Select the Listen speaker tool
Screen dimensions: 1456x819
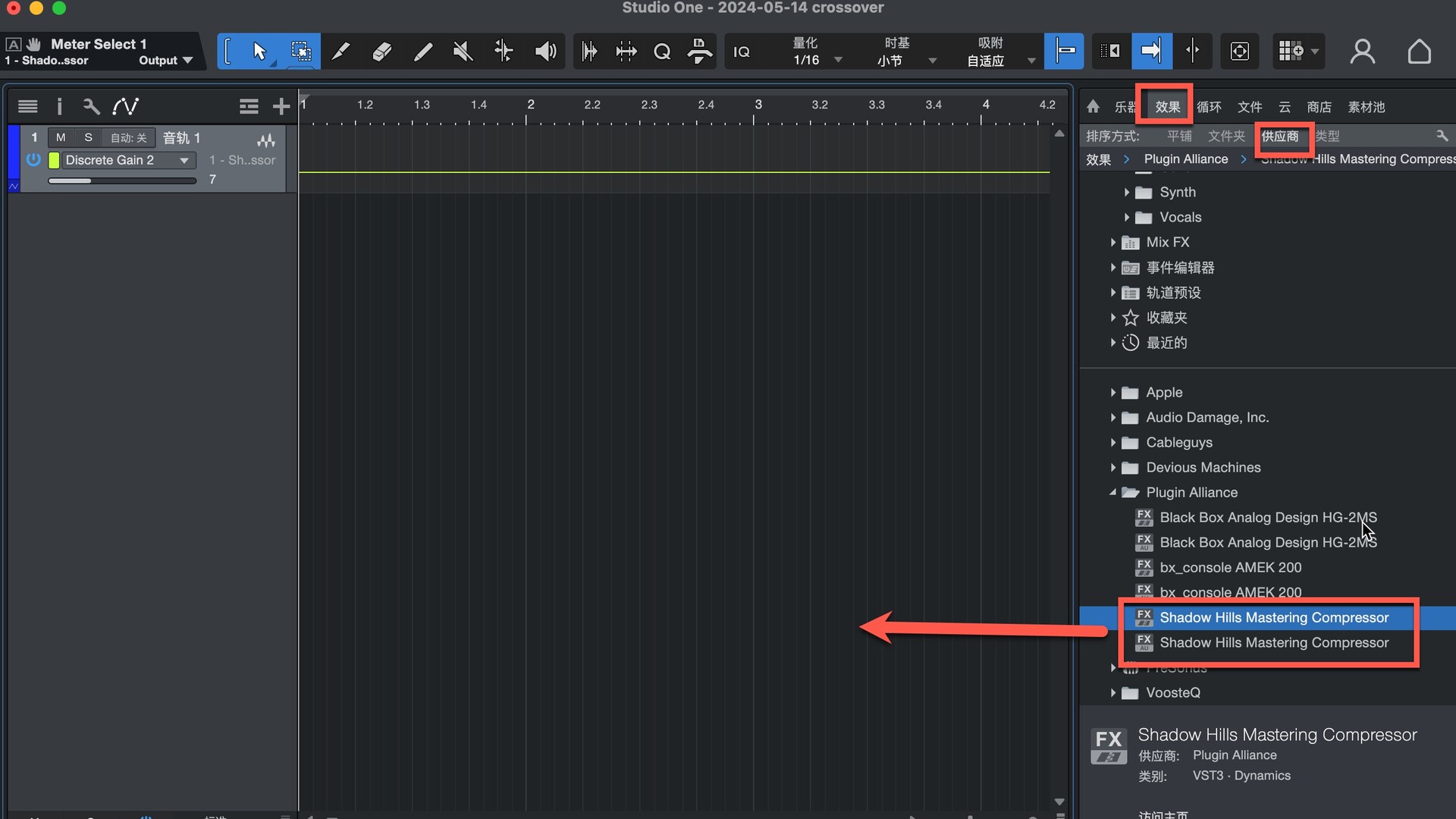click(545, 52)
